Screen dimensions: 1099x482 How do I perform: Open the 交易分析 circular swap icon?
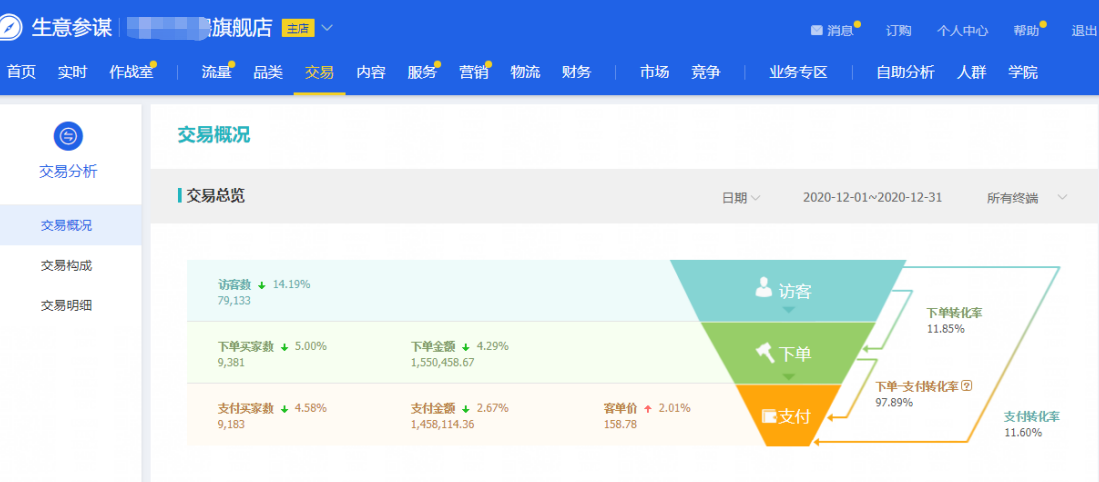click(x=68, y=136)
